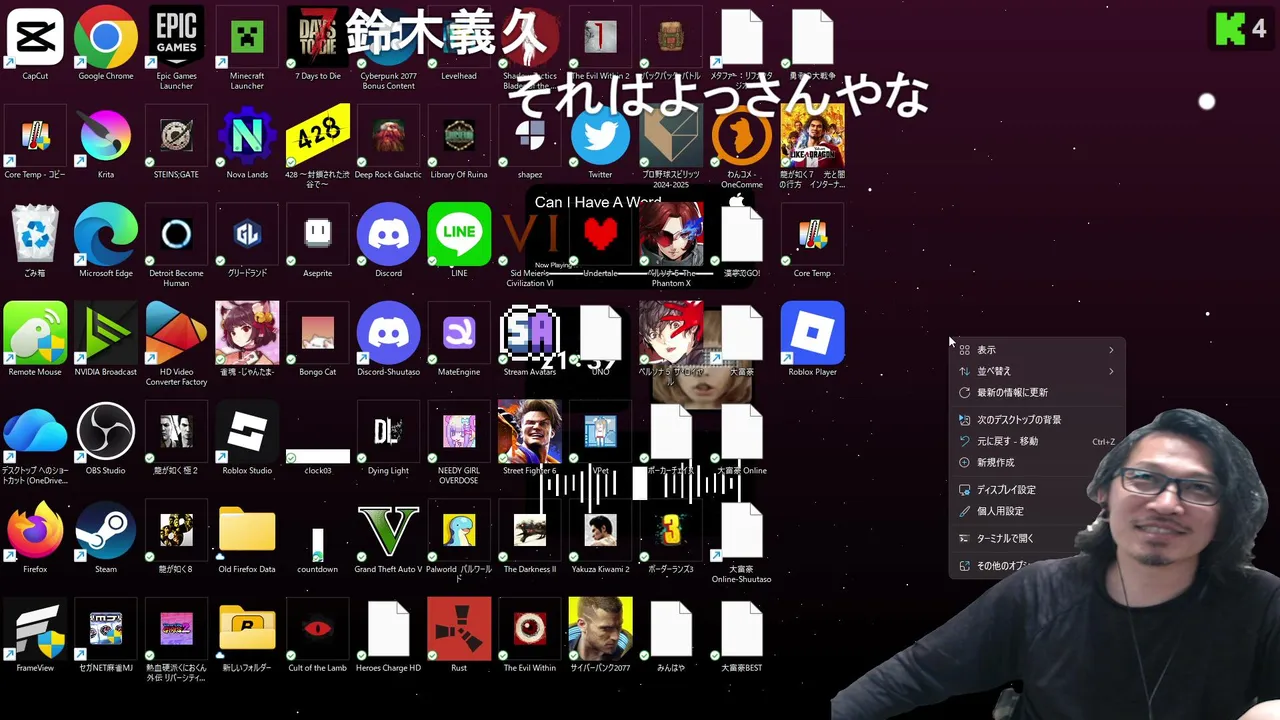Click the 新しいフォルダー folder icon
This screenshot has width=1280, height=720.
click(247, 630)
